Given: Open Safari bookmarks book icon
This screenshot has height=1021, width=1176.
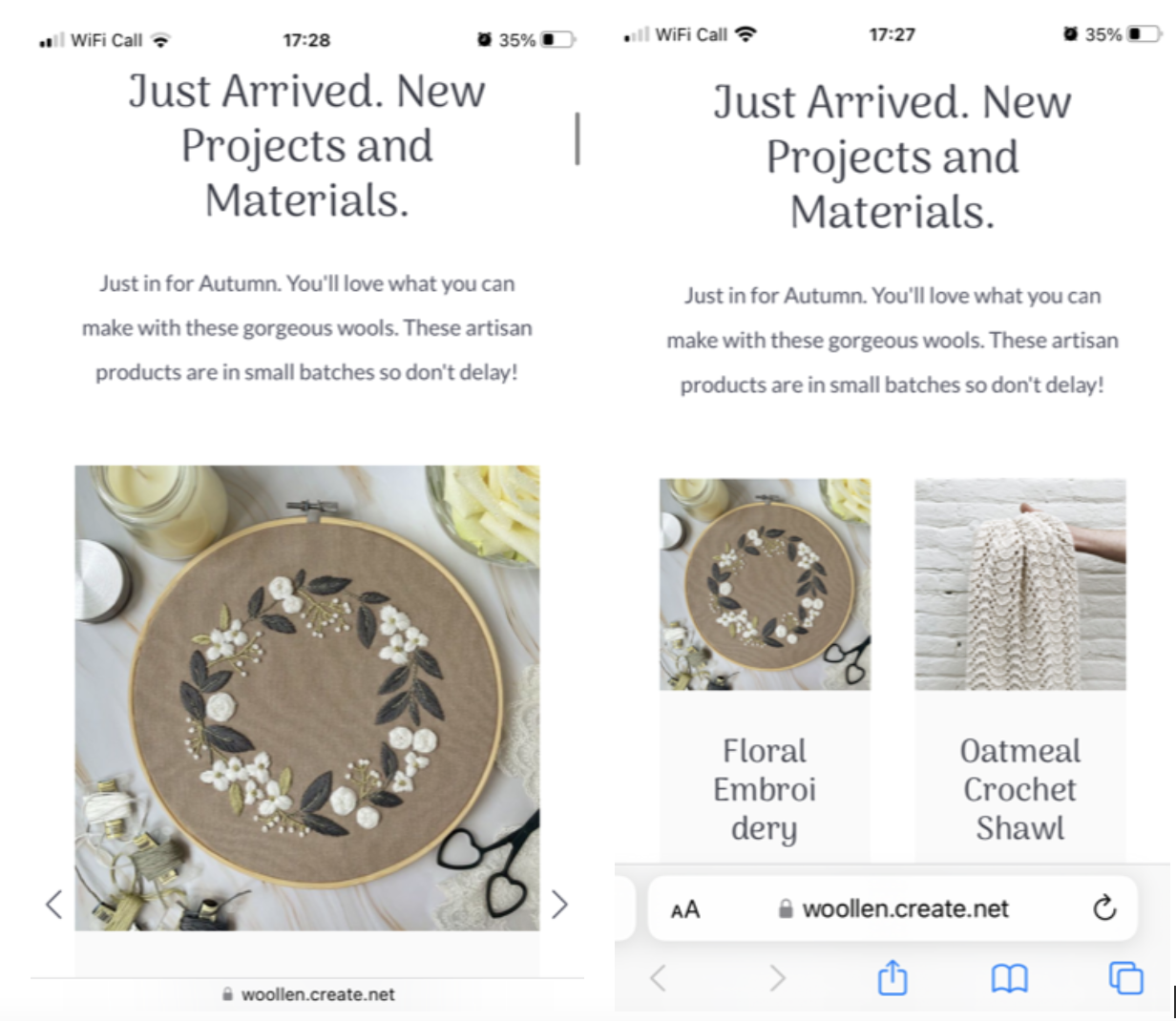Looking at the screenshot, I should point(1009,978).
